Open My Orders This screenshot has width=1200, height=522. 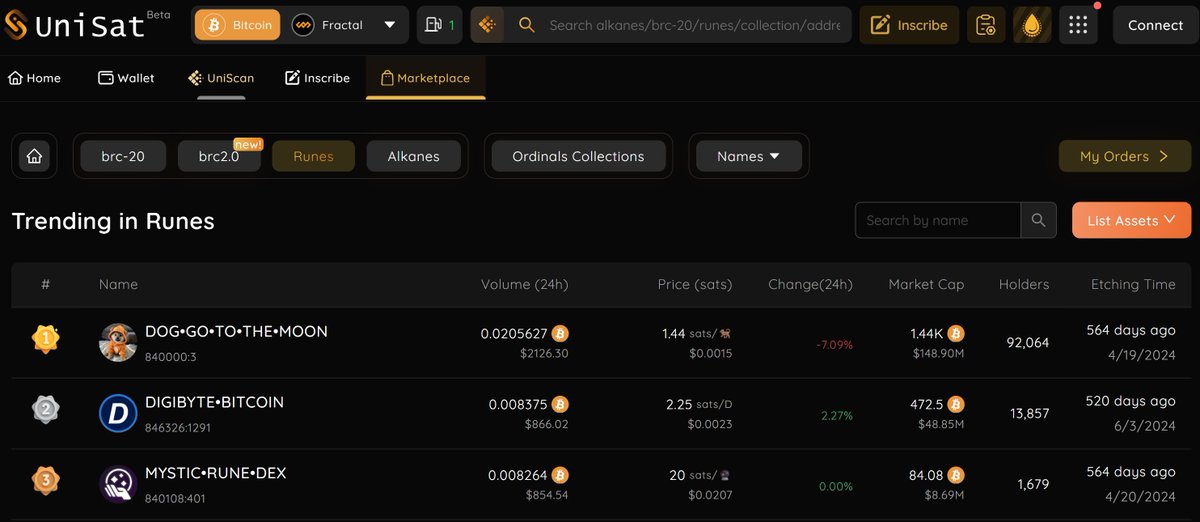click(x=1124, y=156)
